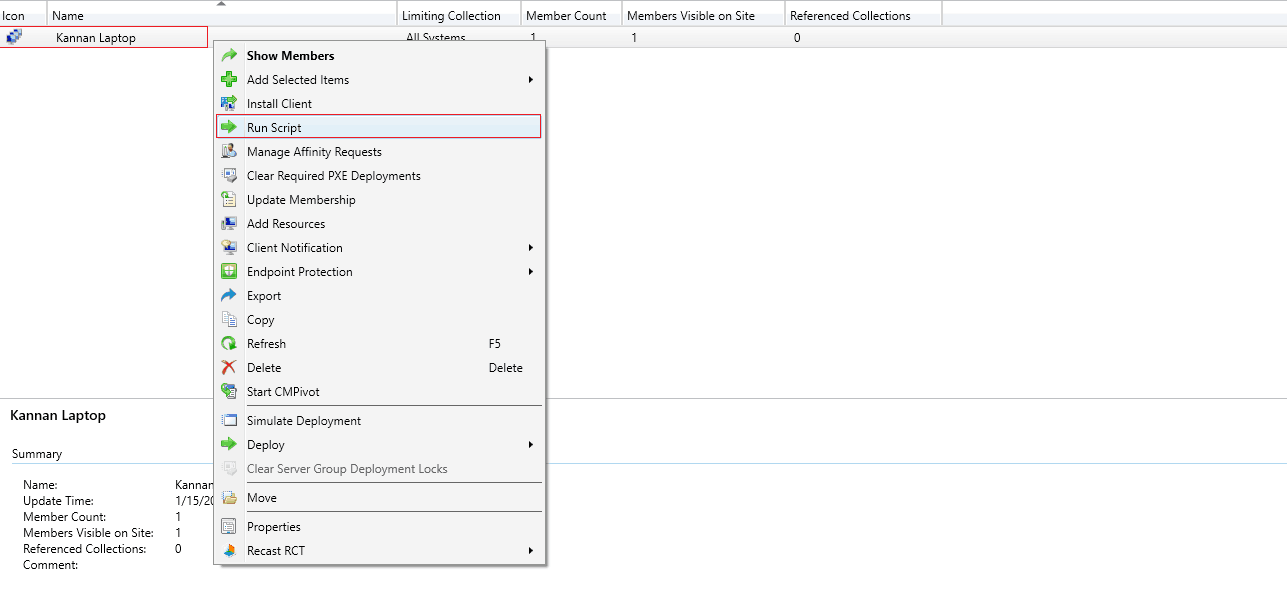Click the Kannan Laptop collection icon
This screenshot has width=1287, height=601.
14,38
